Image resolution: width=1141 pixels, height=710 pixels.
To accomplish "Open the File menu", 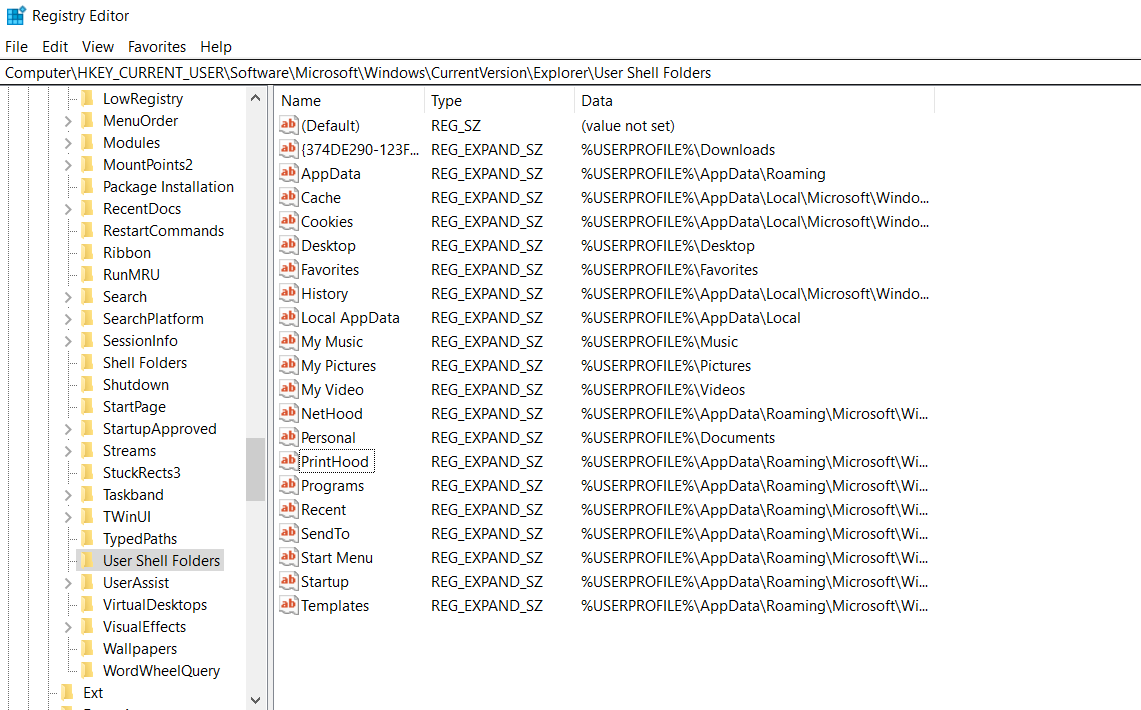I will tap(16, 47).
